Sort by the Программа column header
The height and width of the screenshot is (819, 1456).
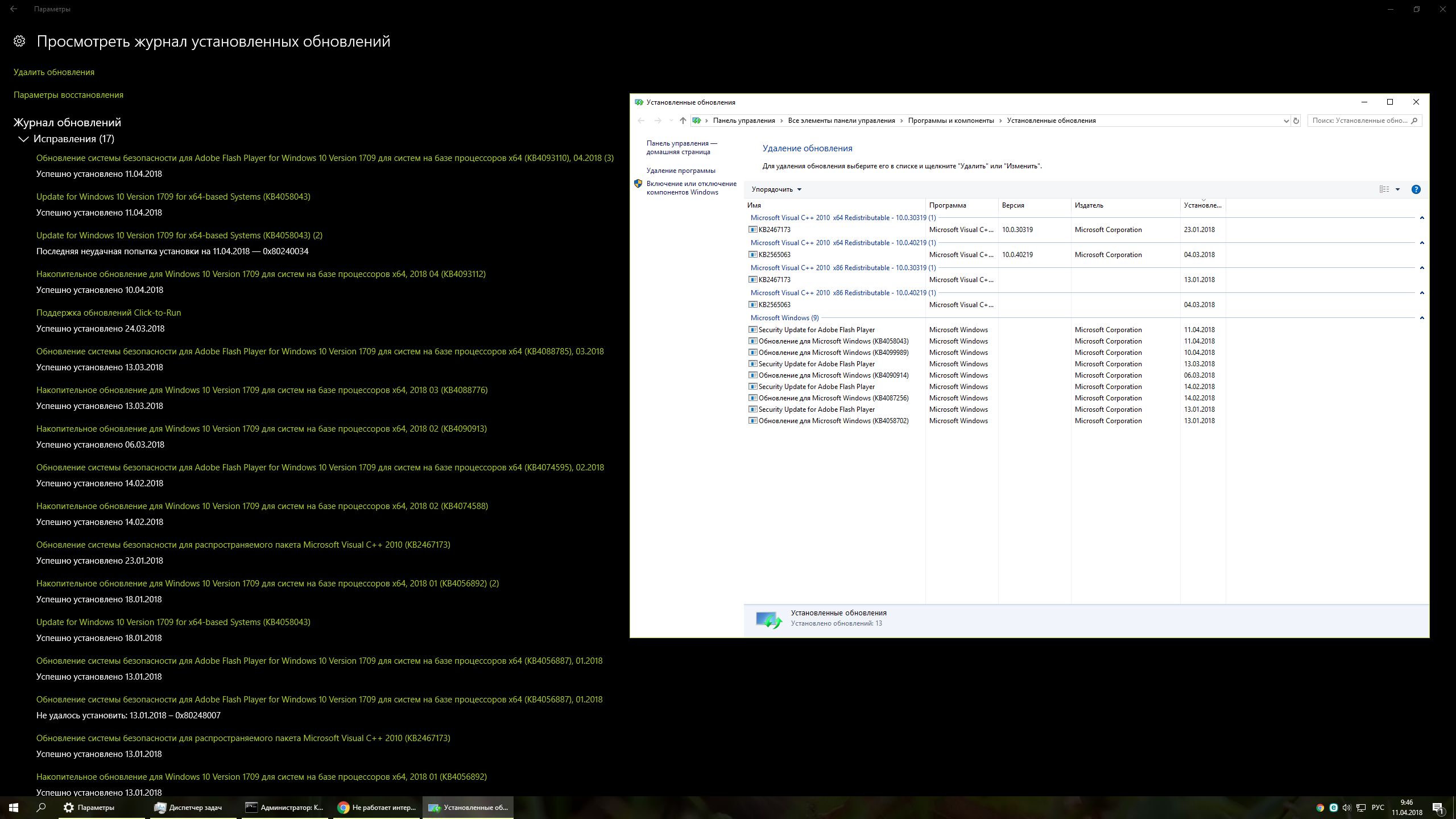click(962, 205)
